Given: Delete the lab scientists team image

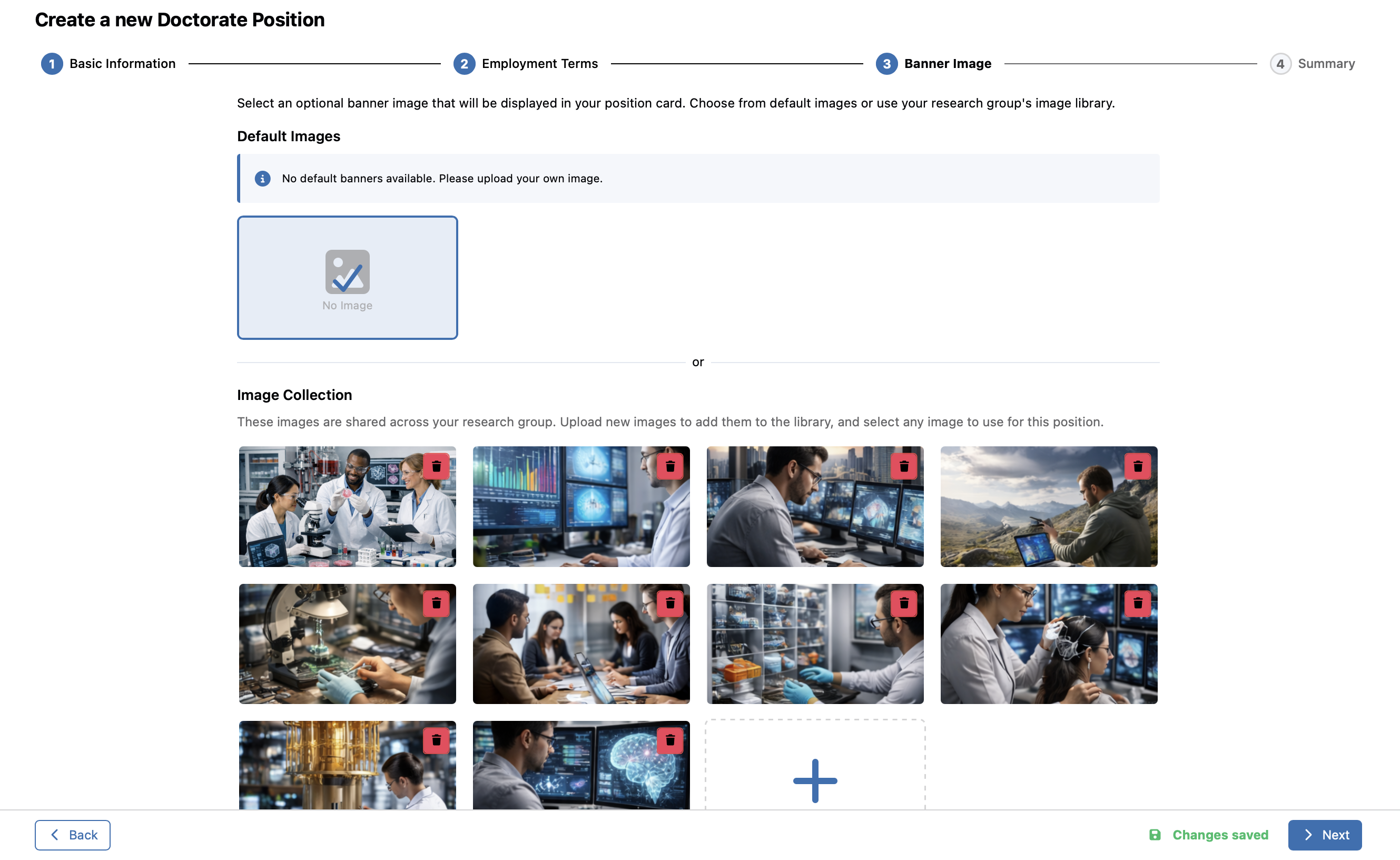Looking at the screenshot, I should (x=436, y=466).
